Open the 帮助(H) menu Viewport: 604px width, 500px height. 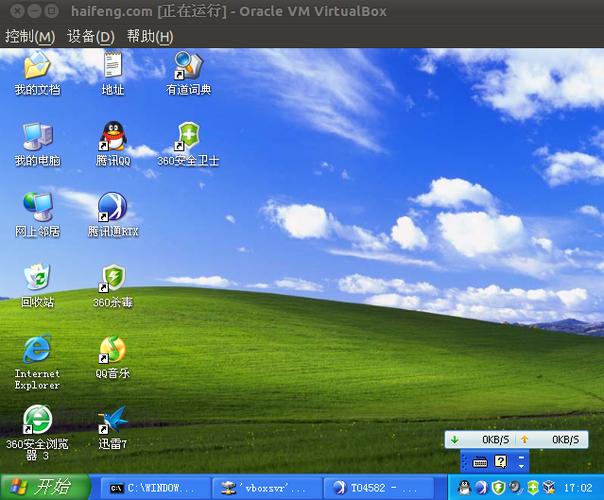(x=150, y=37)
